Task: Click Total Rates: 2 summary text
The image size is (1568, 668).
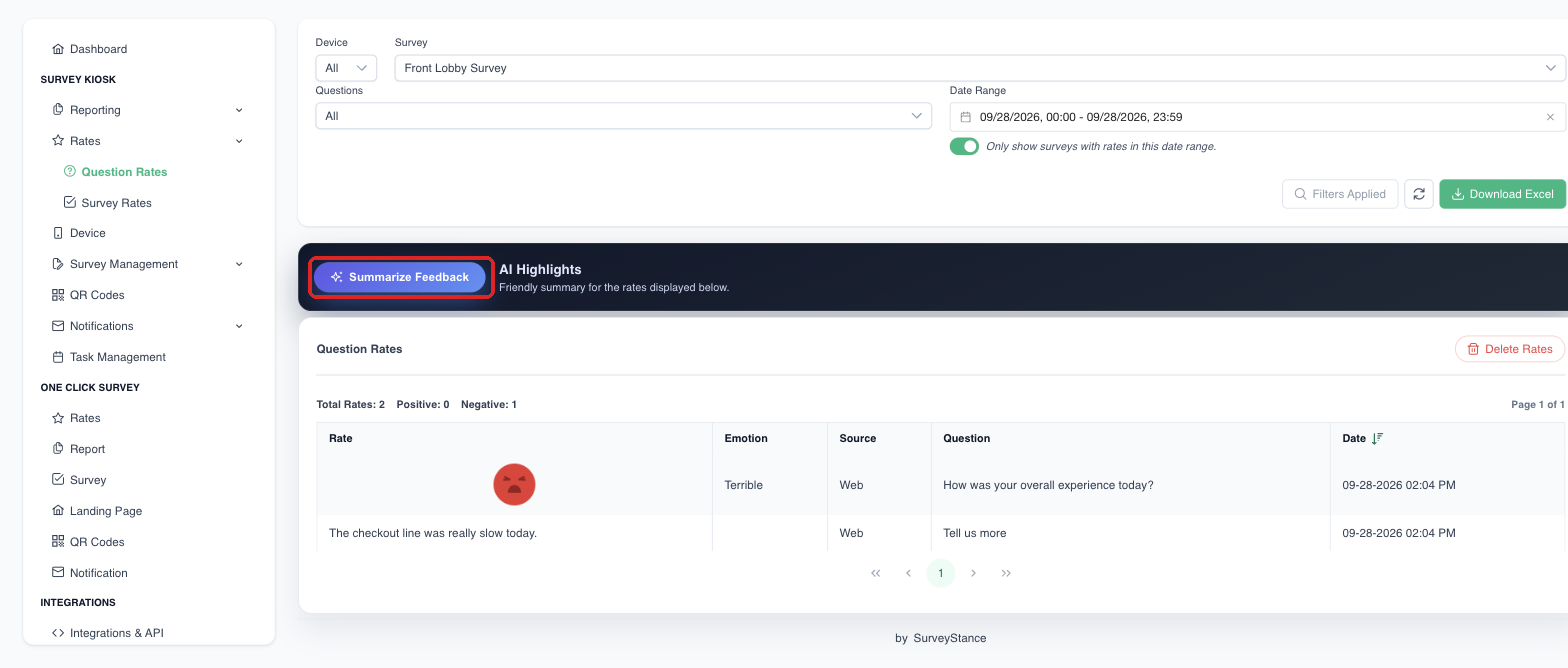Action: pyautogui.click(x=350, y=405)
